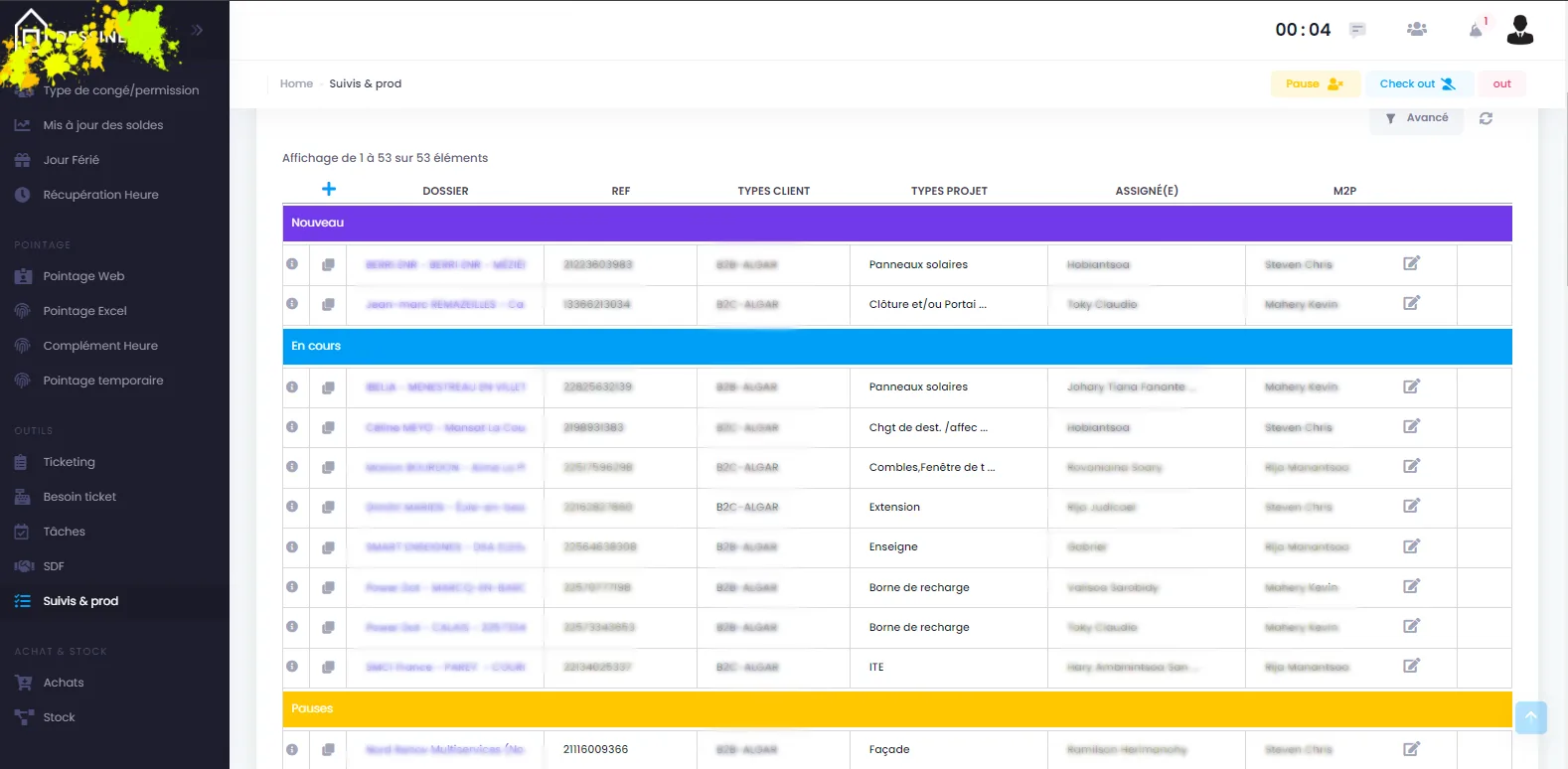Click the Pause button
Image resolution: width=1568 pixels, height=769 pixels.
point(1315,83)
